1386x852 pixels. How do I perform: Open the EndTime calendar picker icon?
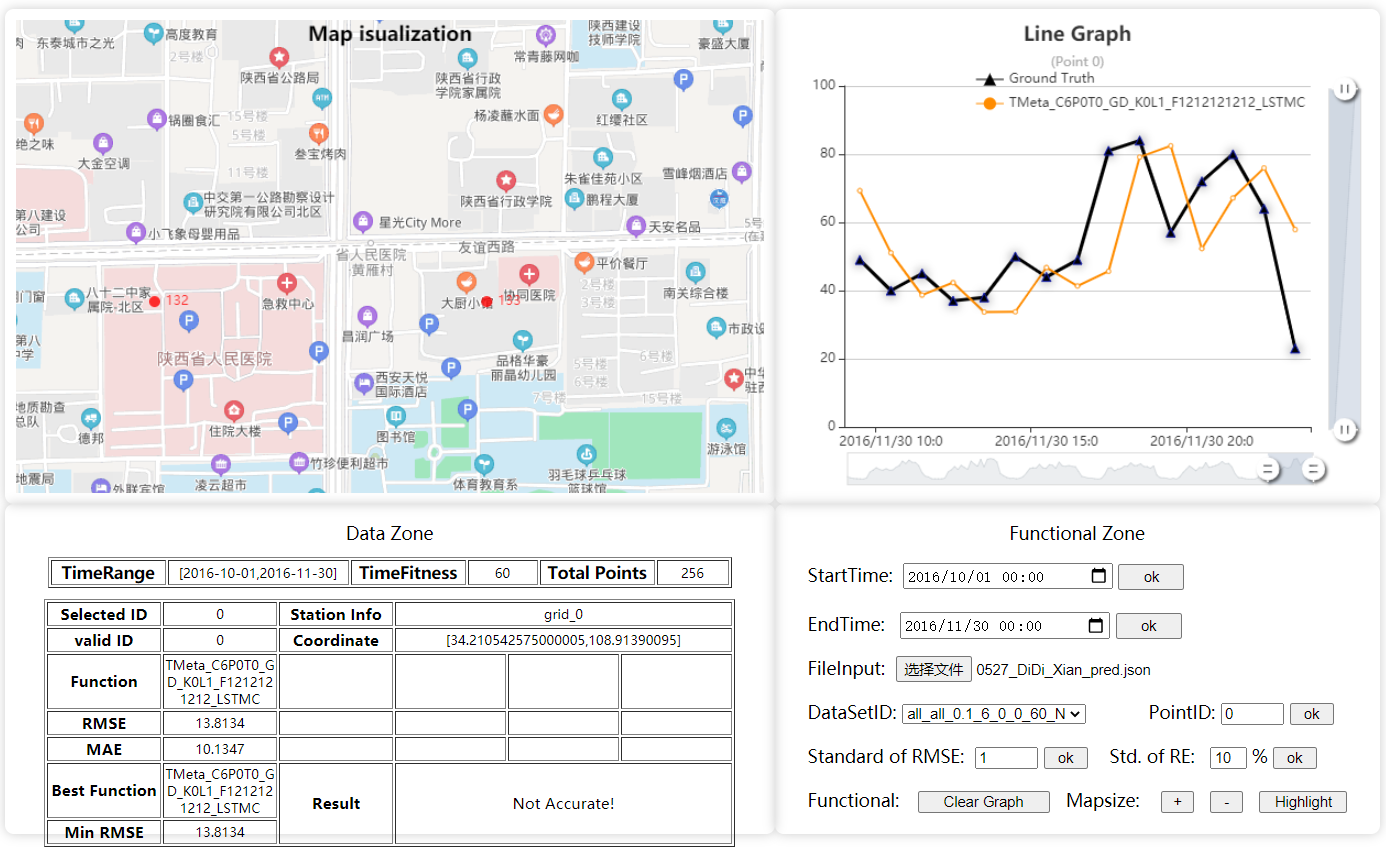tap(1096, 626)
